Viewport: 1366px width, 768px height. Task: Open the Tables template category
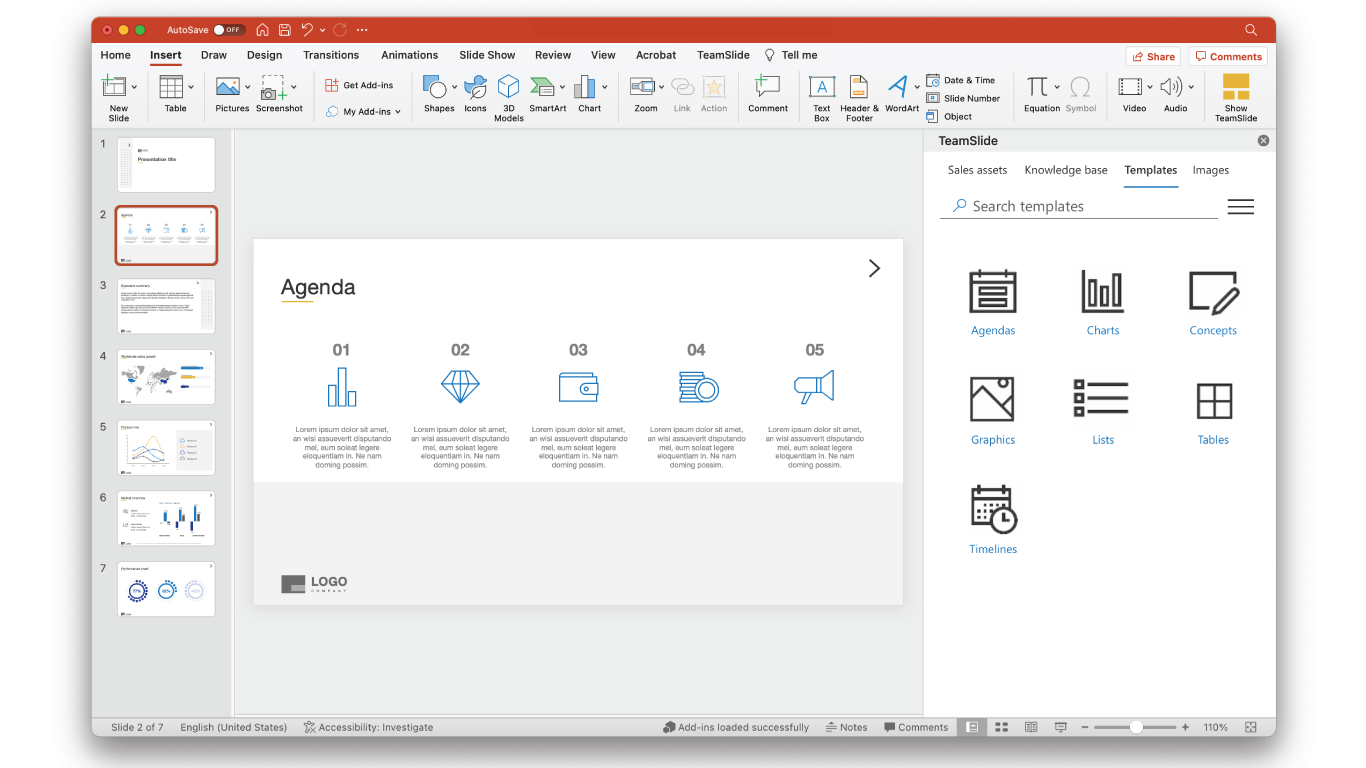1213,411
